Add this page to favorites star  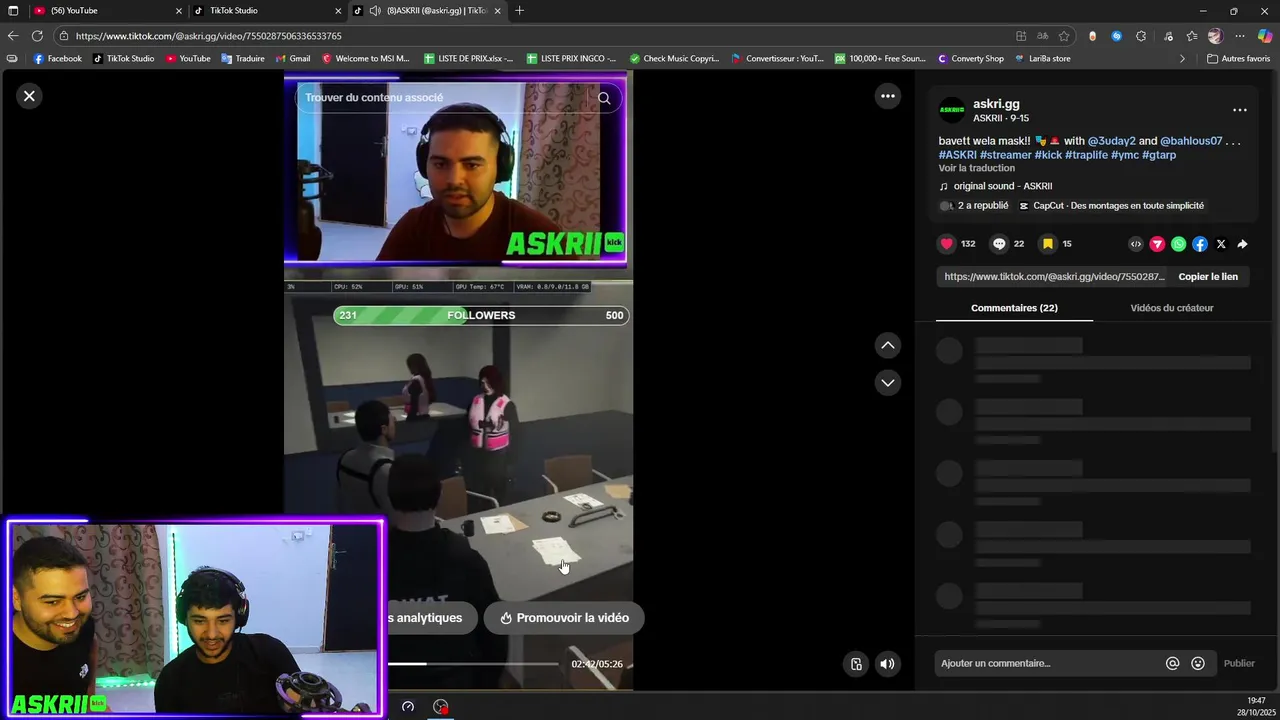point(1064,36)
